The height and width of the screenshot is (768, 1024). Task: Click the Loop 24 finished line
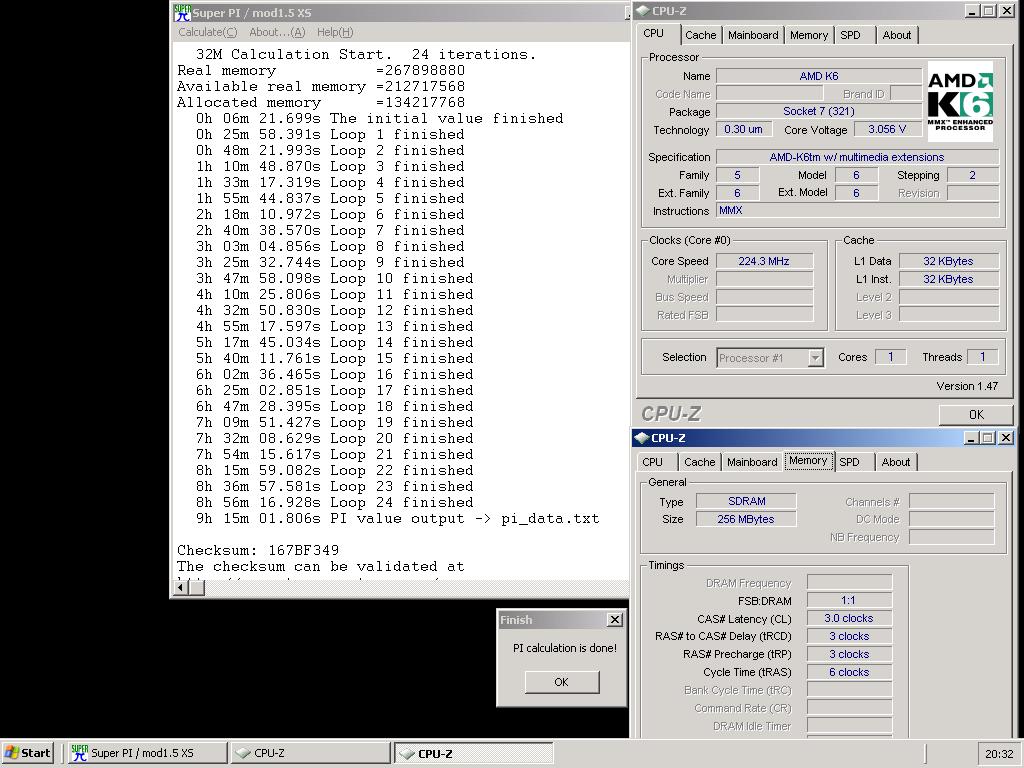(x=334, y=503)
